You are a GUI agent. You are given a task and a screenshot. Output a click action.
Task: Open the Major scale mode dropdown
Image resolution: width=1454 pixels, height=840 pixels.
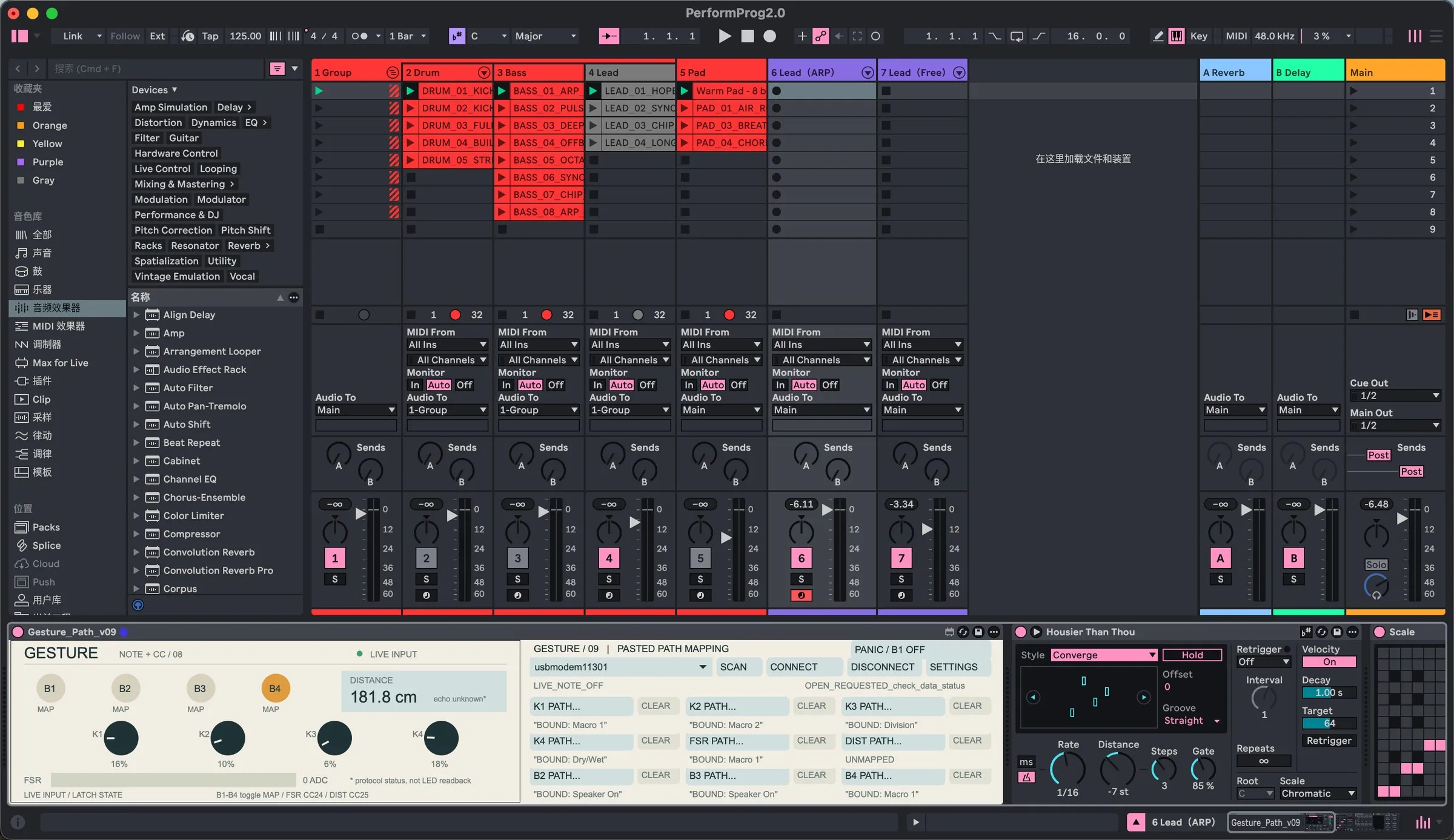[x=545, y=36]
